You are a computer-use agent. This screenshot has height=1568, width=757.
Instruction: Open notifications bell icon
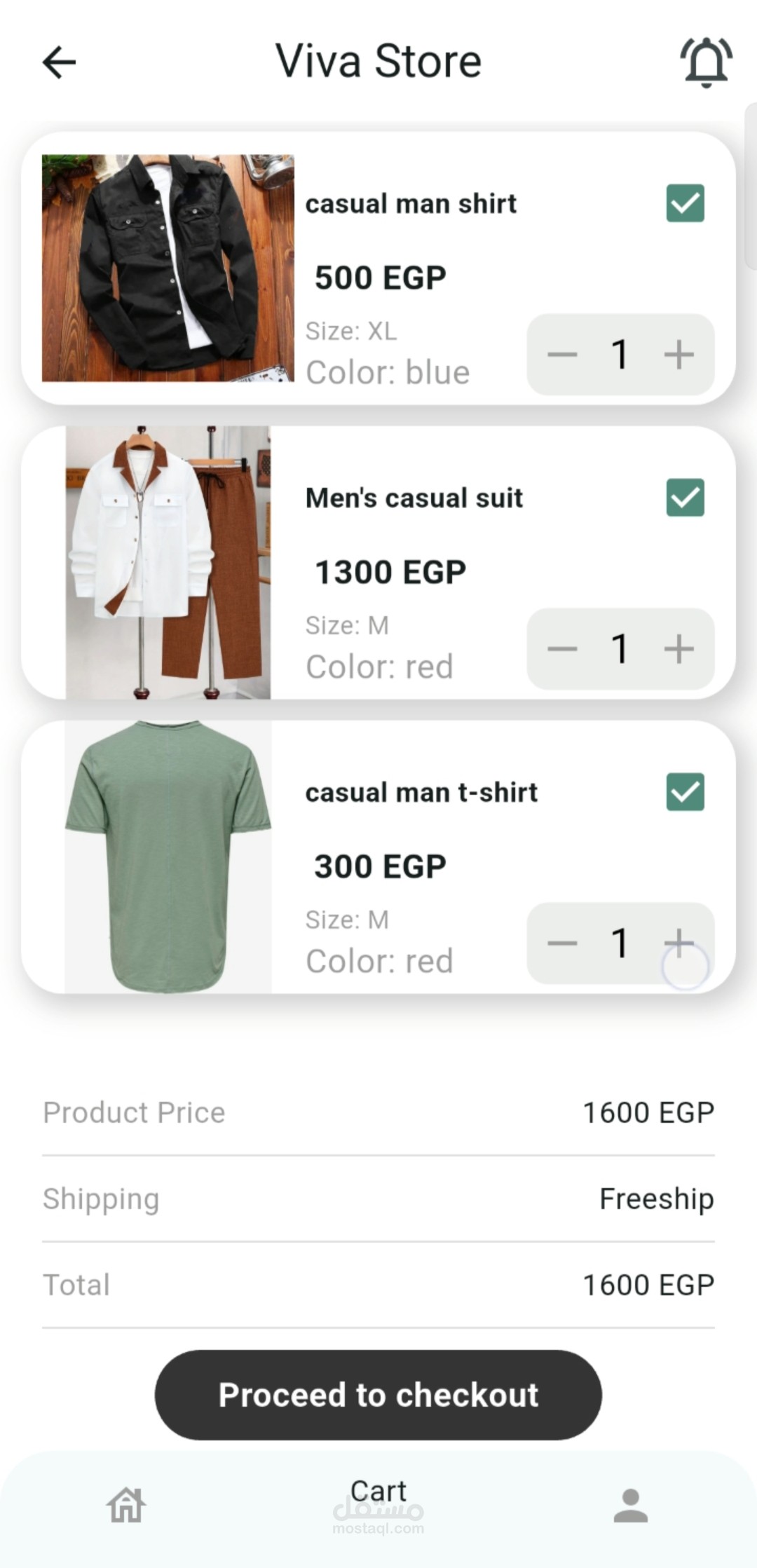pos(706,62)
